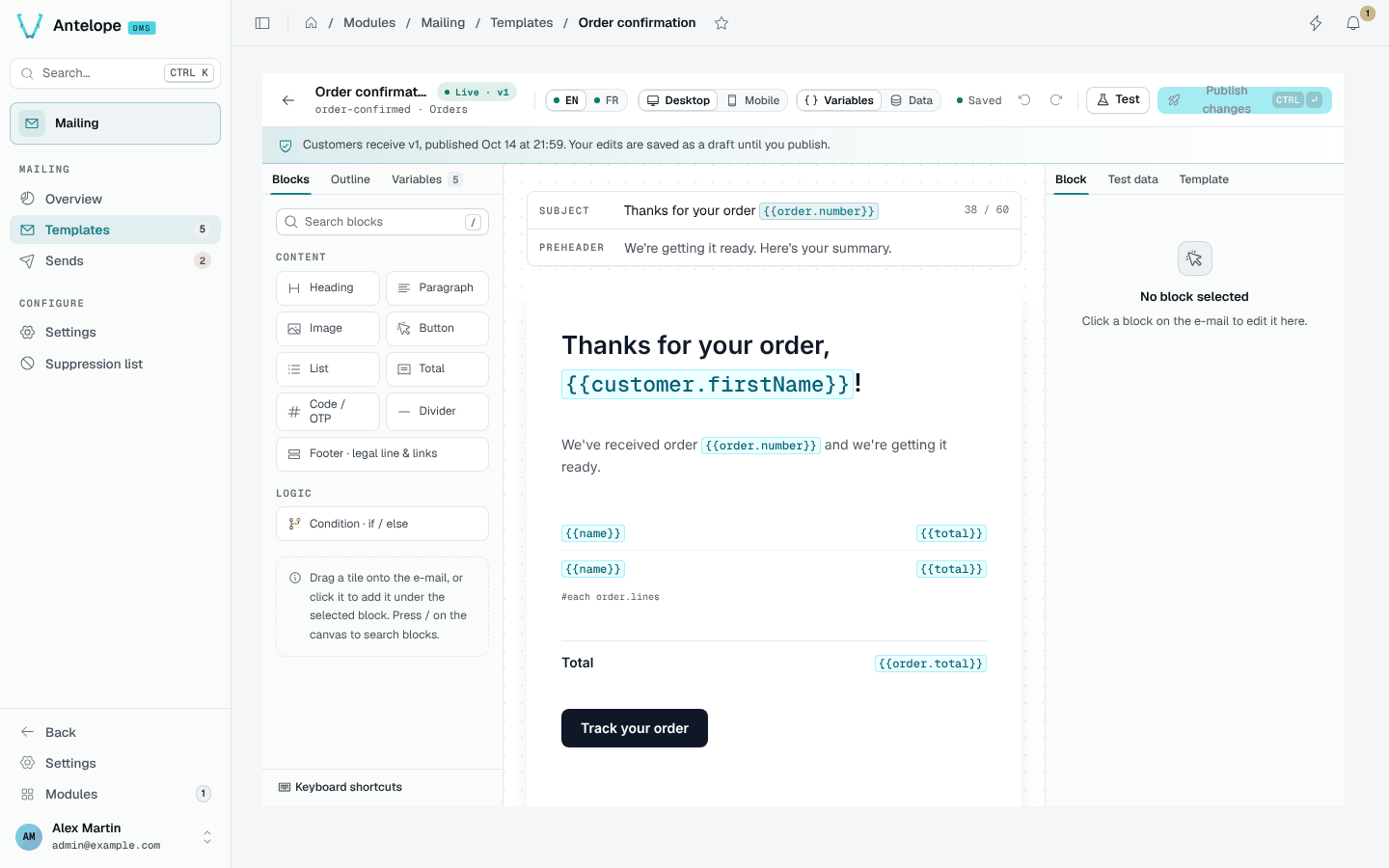Switch to the Test data tab

click(1132, 179)
